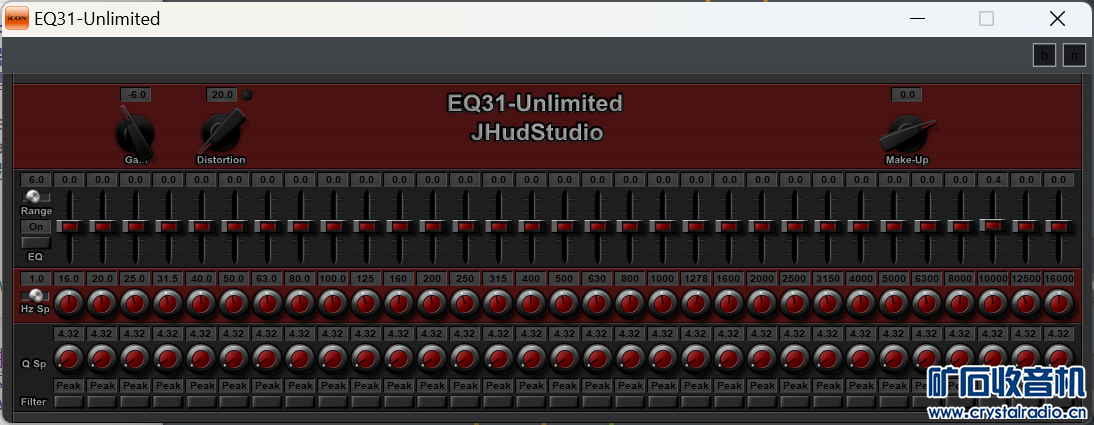The image size is (1094, 425).
Task: Click the Distortion knob
Action: (x=223, y=131)
